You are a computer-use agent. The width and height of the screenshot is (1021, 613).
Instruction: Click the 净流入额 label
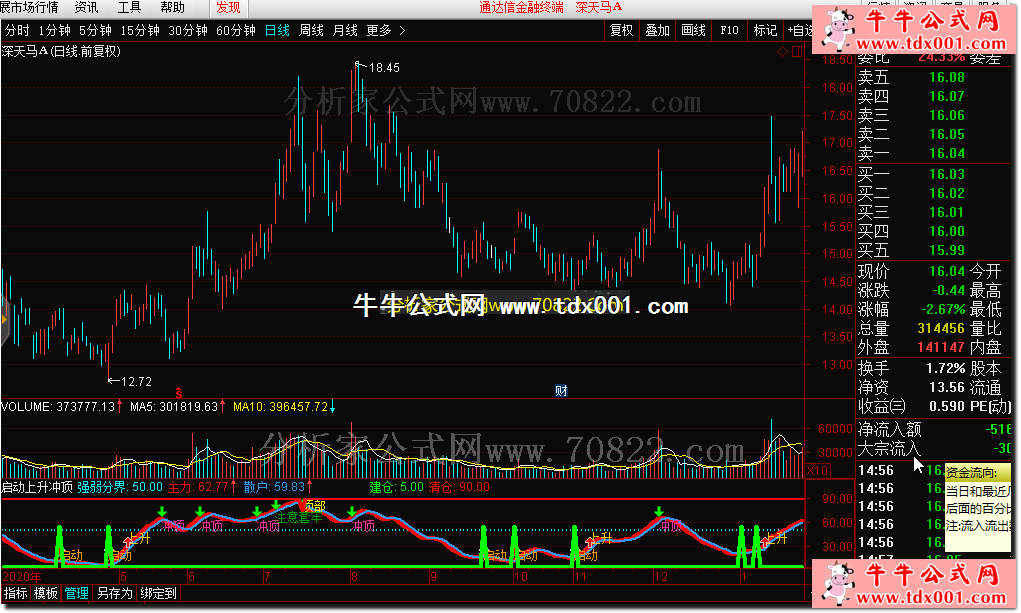point(889,429)
